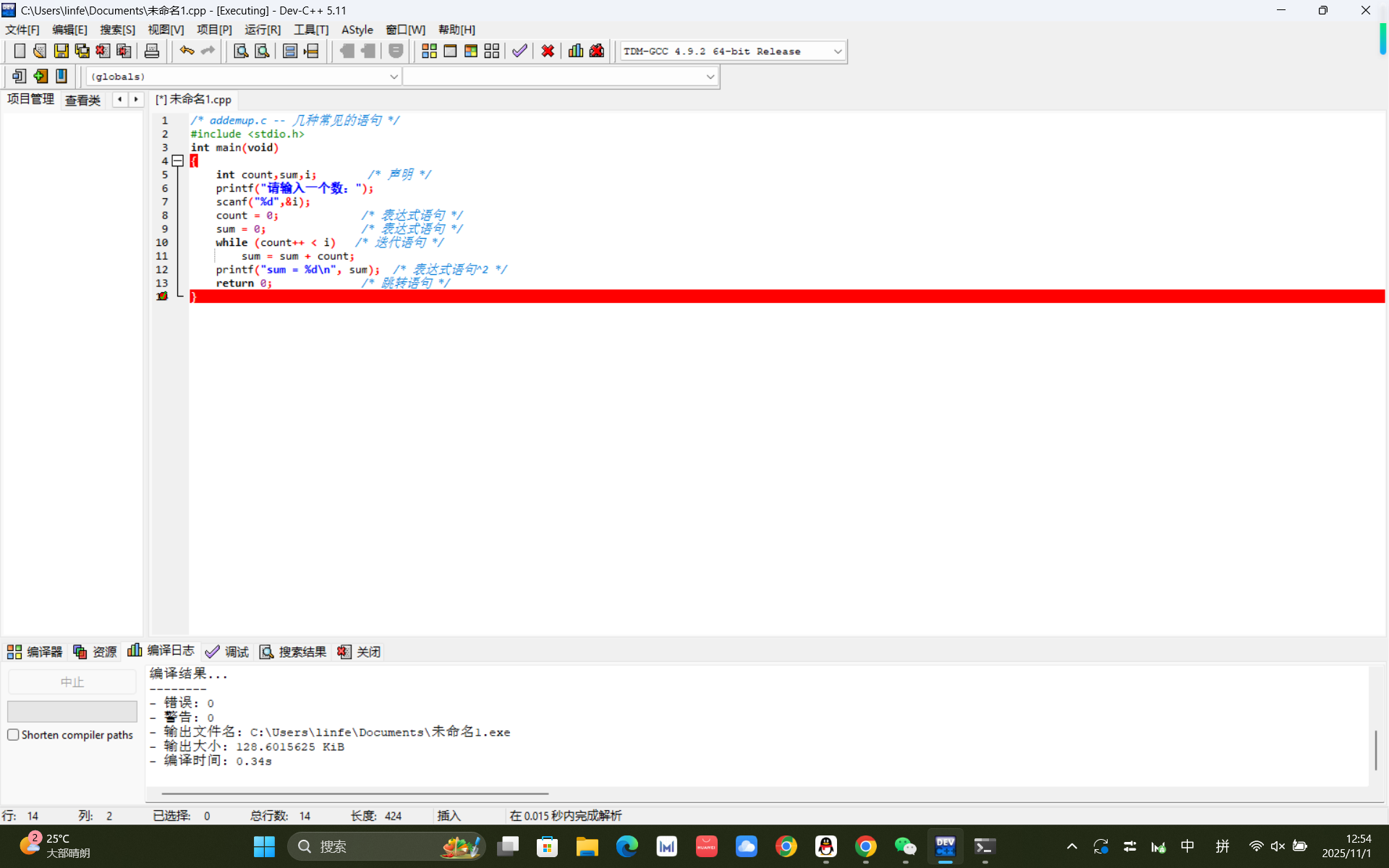This screenshot has width=1389, height=868.
Task: Click the Compile icon with colored squares
Action: click(429, 51)
